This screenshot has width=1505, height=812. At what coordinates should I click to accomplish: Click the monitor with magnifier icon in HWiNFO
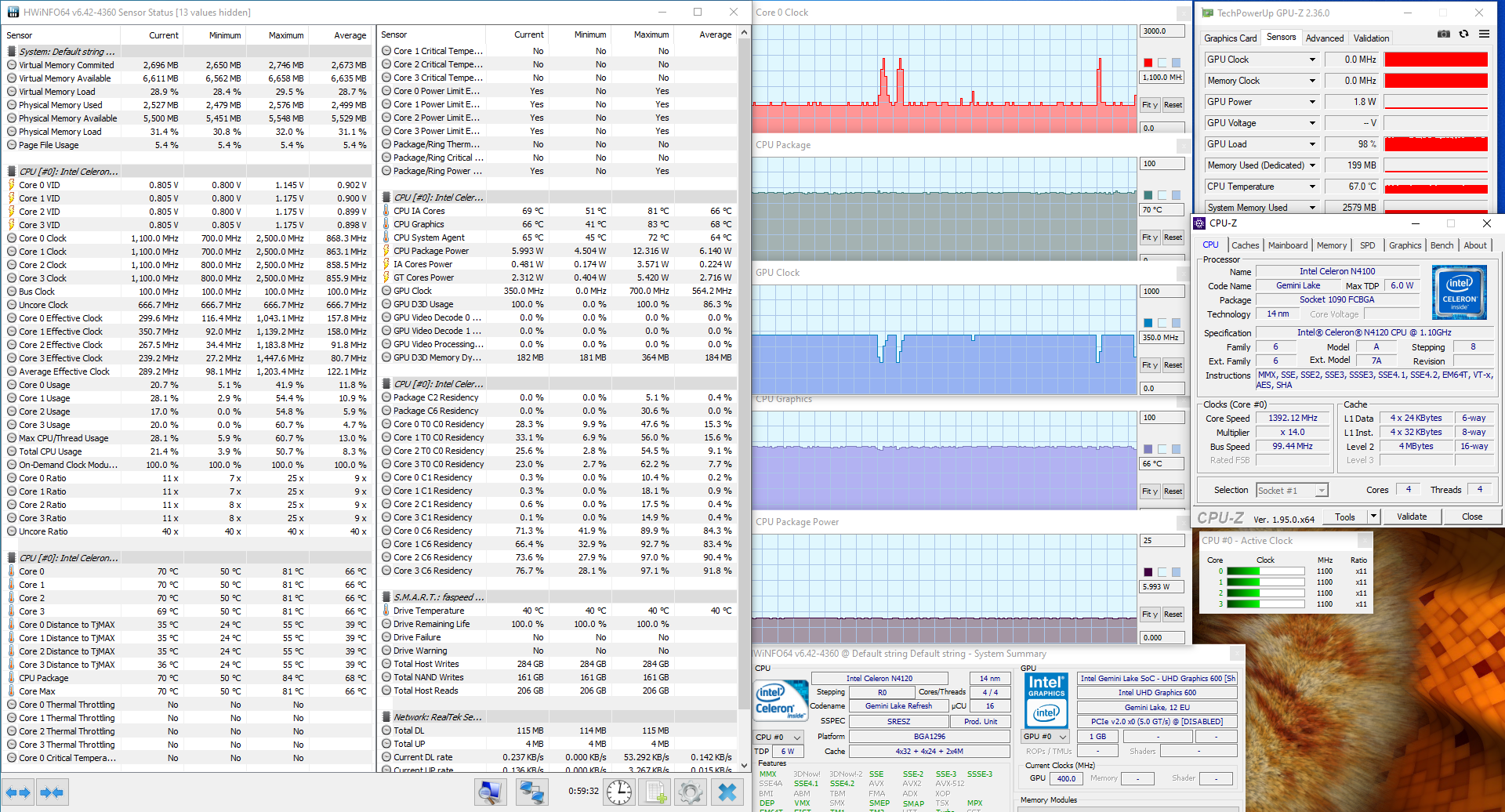coord(491,792)
